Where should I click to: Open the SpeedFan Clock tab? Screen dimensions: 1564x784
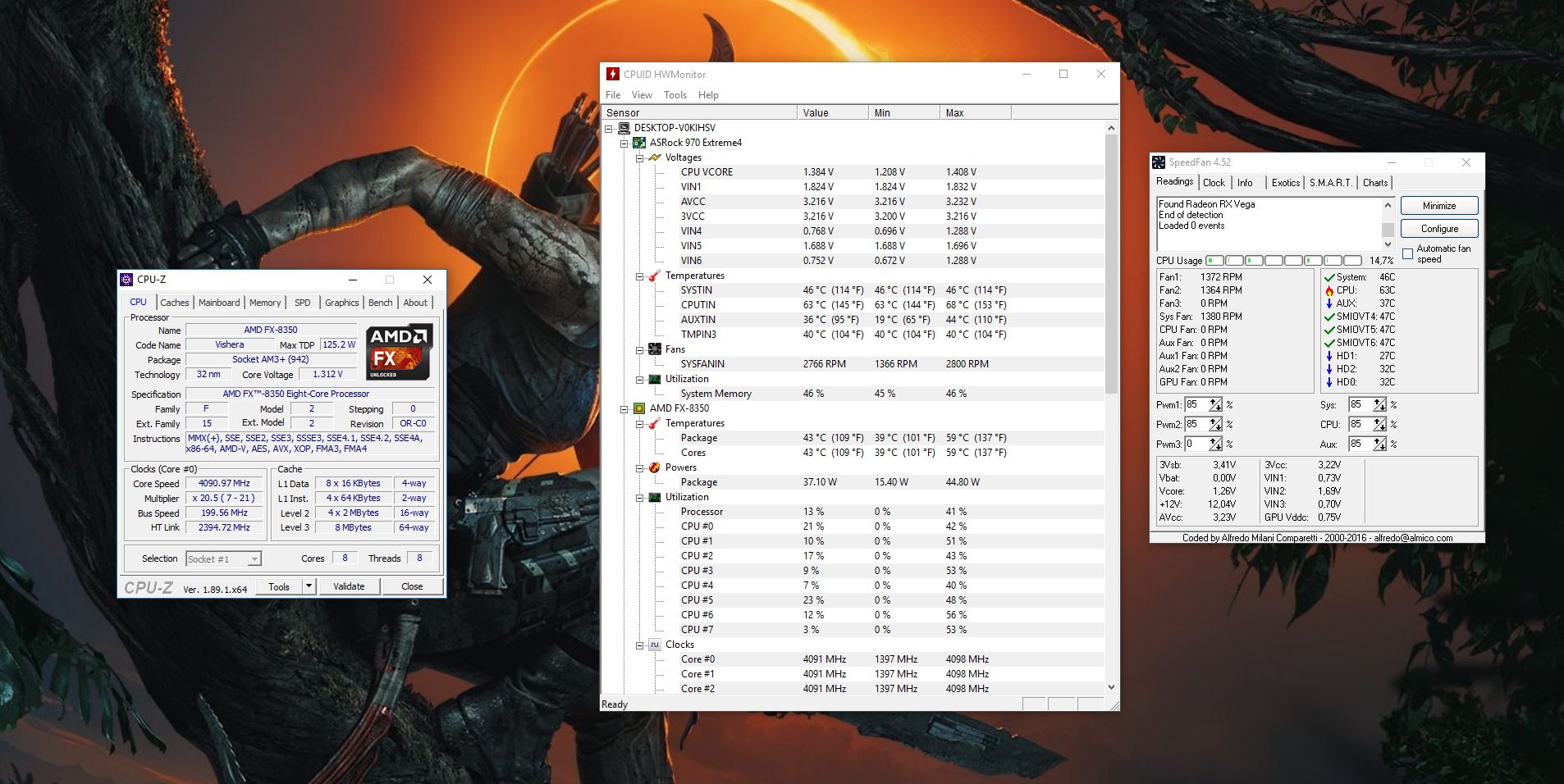(1214, 183)
